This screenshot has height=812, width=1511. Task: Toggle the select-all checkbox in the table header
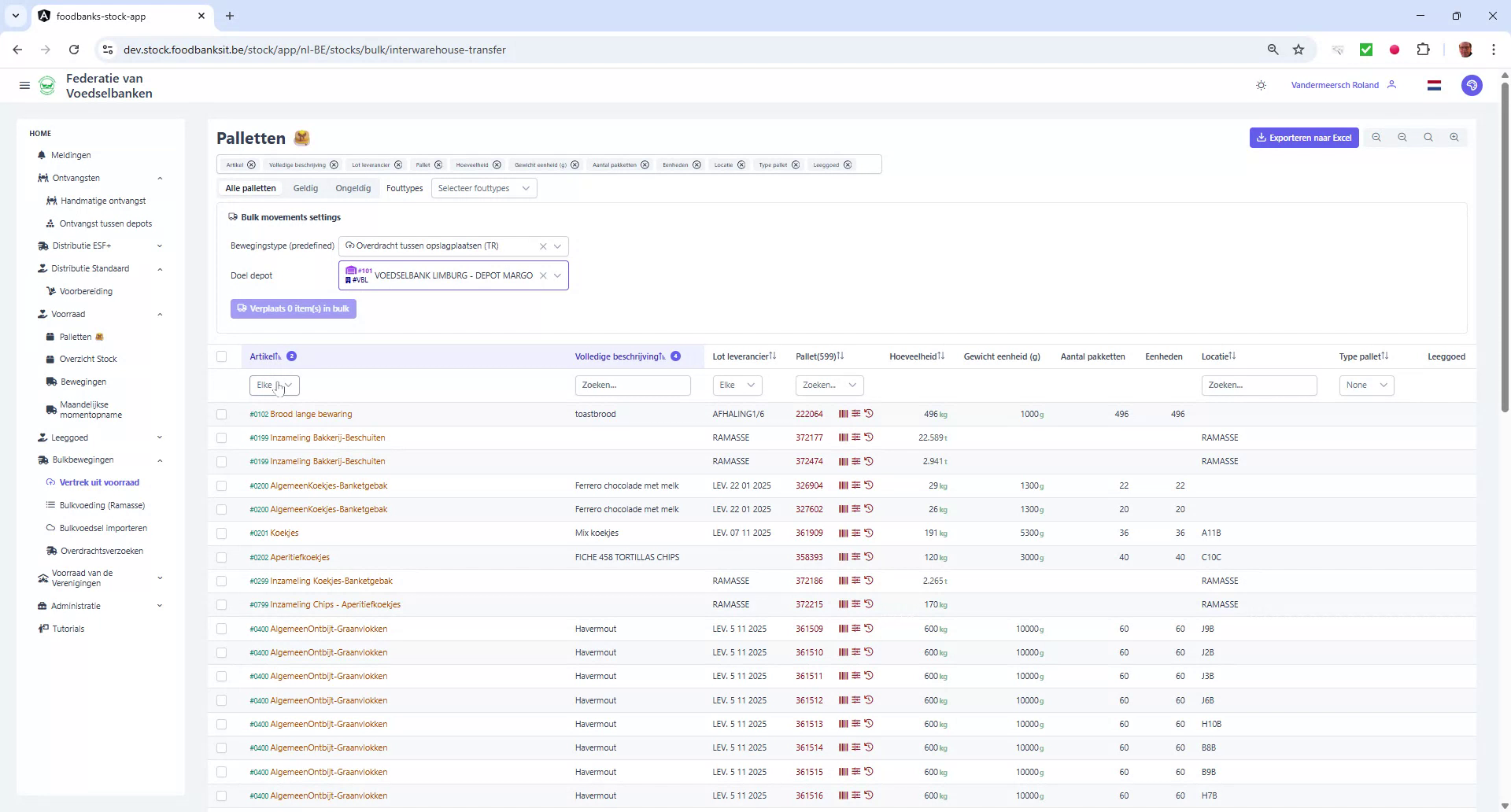tap(223, 356)
